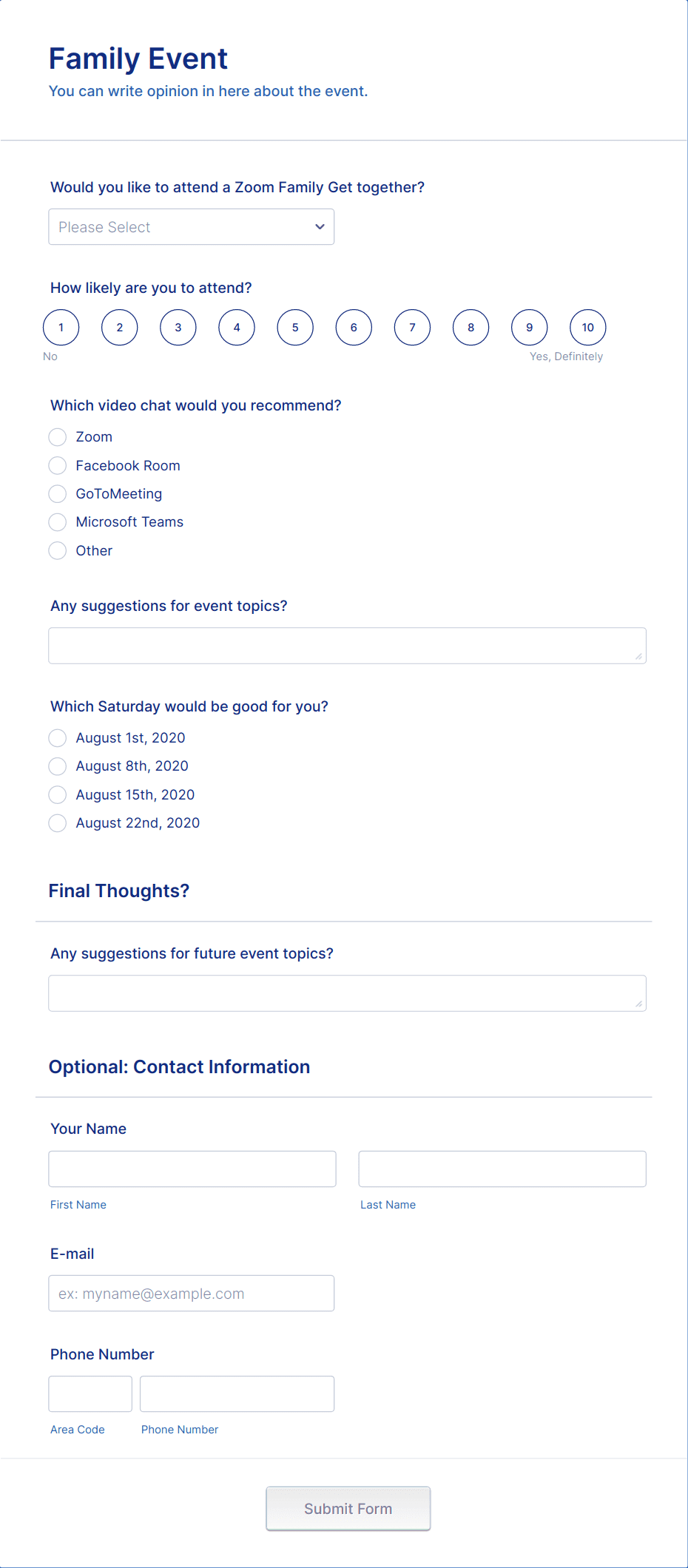This screenshot has height=1568, width=688.
Task: Open the Zoom get together attendance dropdown
Action: tap(191, 227)
